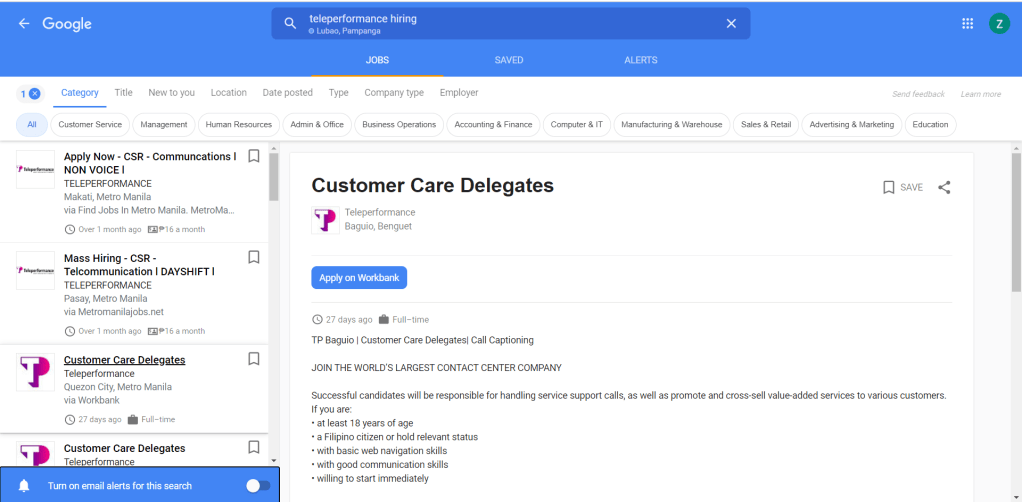Open the Company type filter
1022x502 pixels.
393,93
